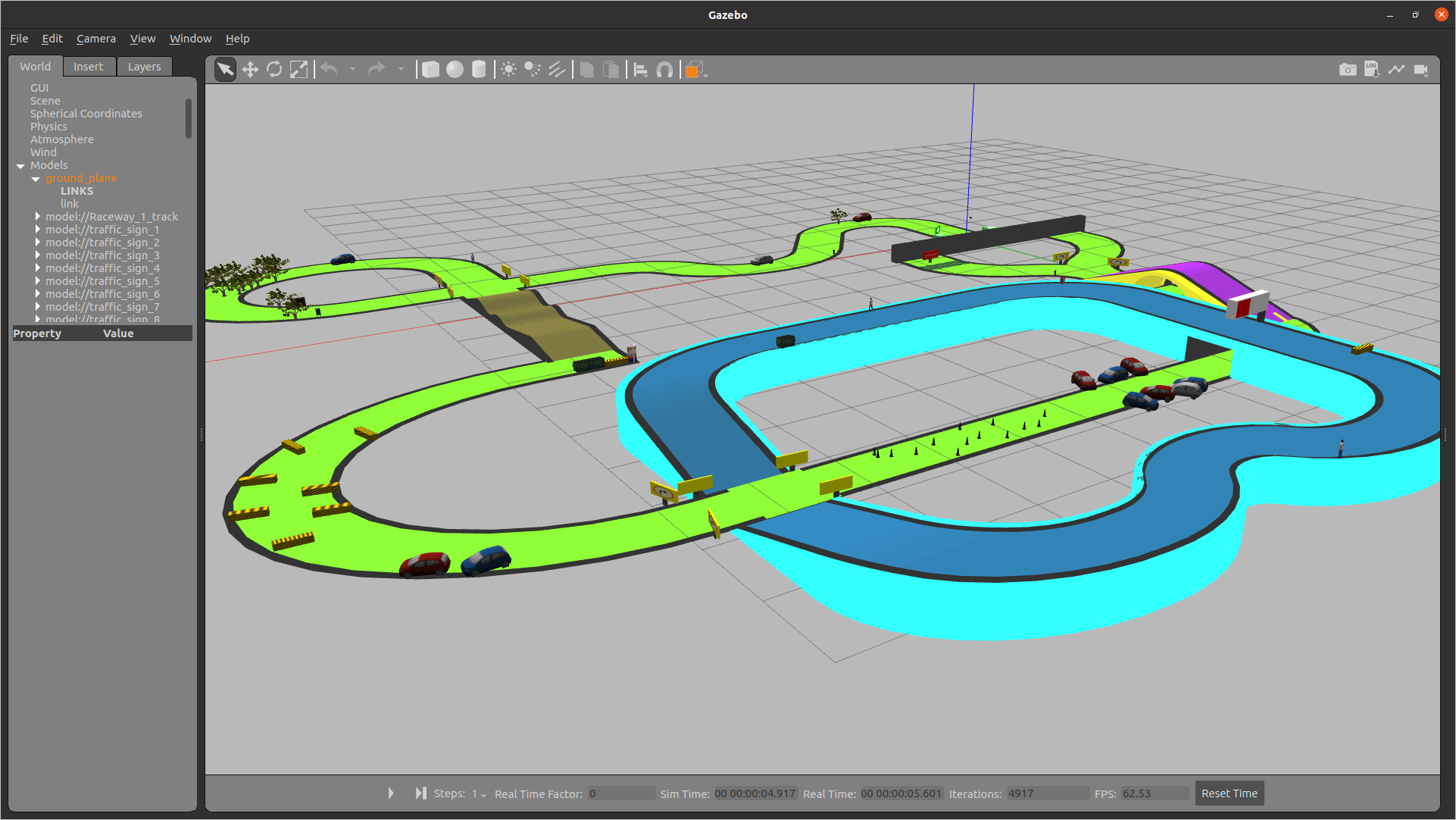
Task: Expand the traffic_sign_4 model node
Action: pyautogui.click(x=37, y=268)
